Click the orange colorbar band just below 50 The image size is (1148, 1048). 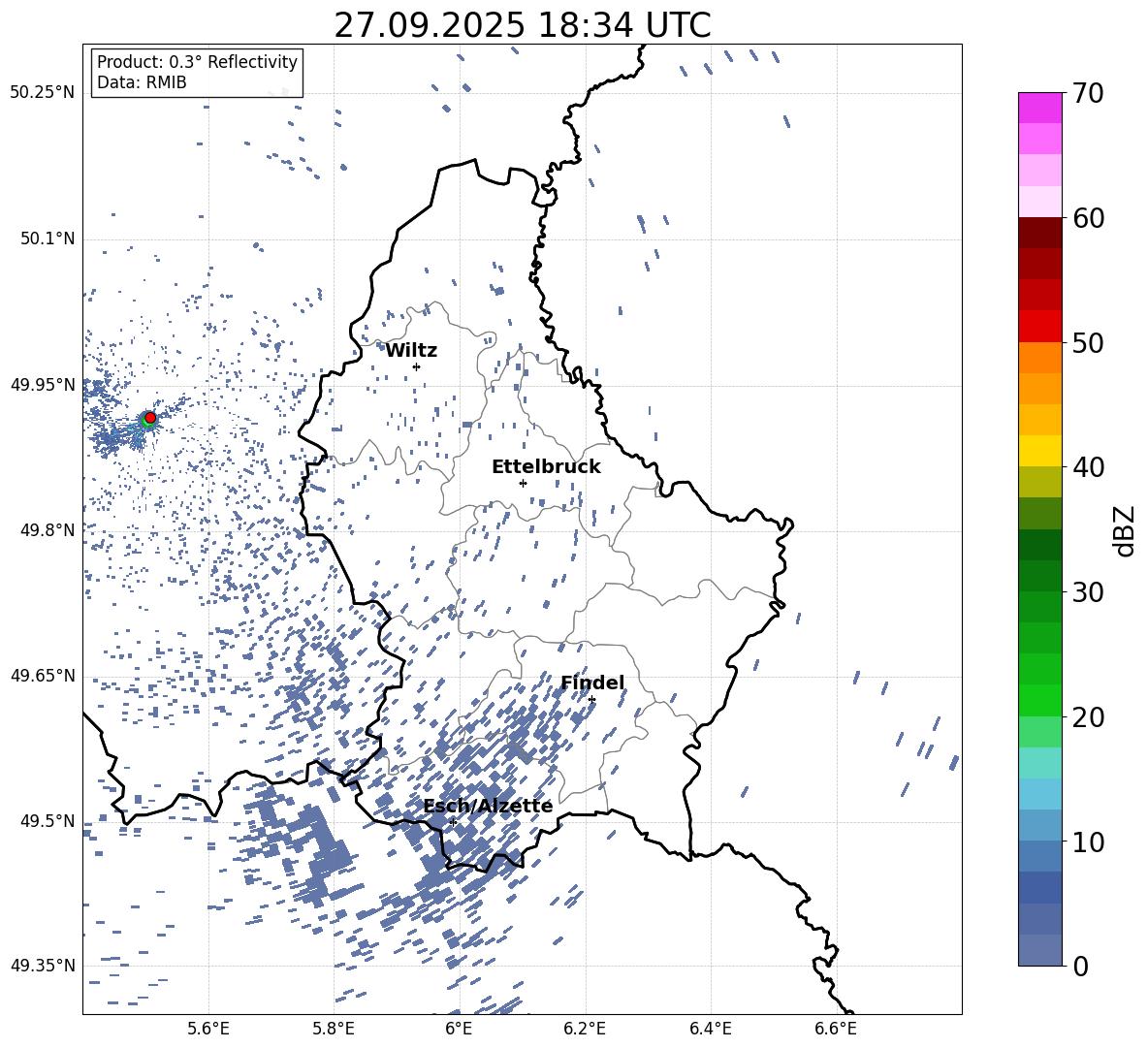(x=1039, y=358)
